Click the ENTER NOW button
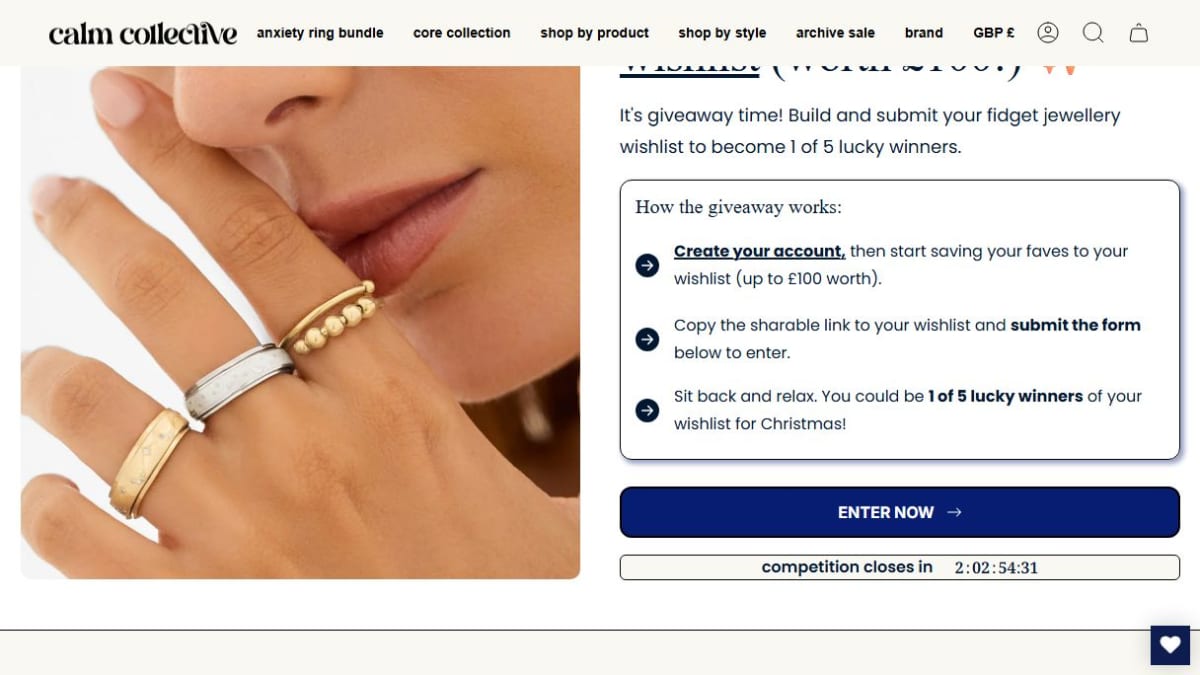The width and height of the screenshot is (1200, 675). [900, 512]
